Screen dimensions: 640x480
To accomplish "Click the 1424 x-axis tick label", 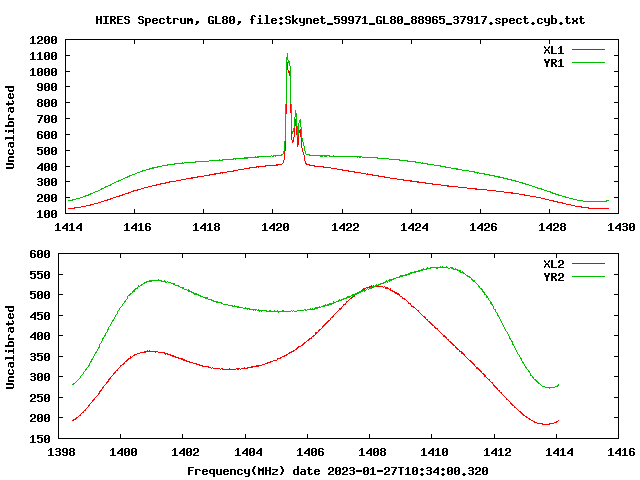I will 414,227.
